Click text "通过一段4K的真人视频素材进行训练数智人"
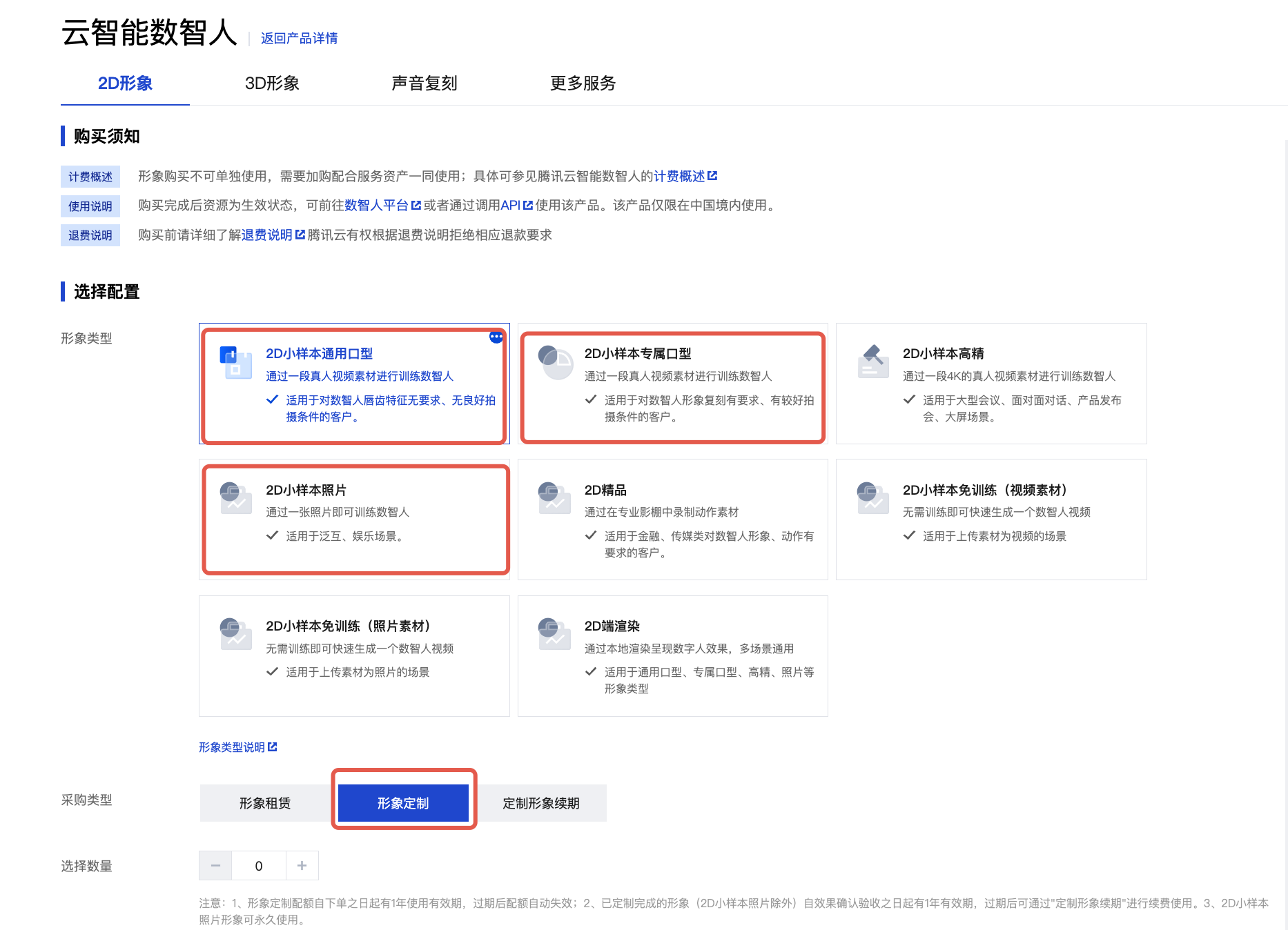The width and height of the screenshot is (1288, 930). tap(1009, 376)
